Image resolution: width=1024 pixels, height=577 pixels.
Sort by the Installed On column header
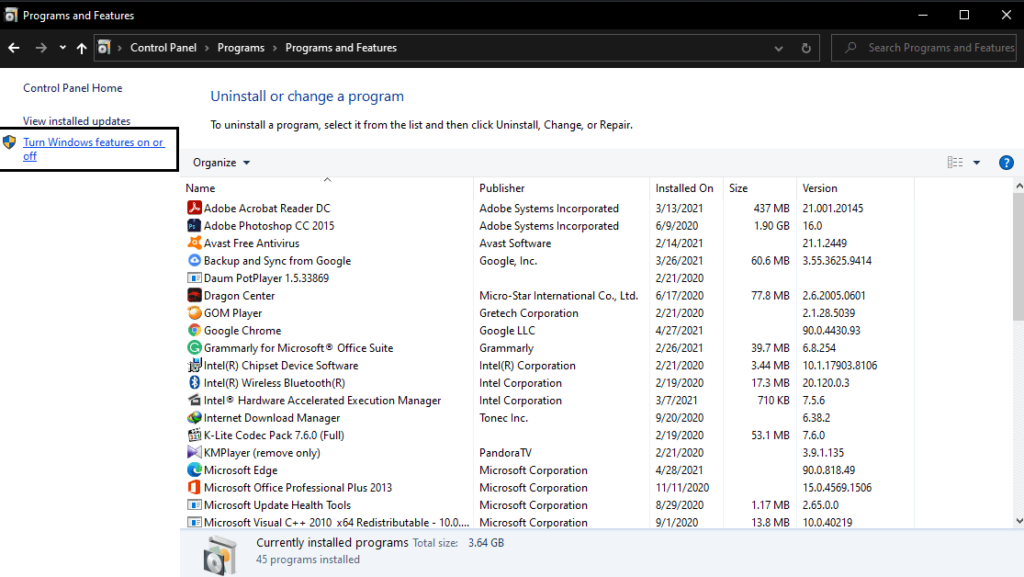686,188
